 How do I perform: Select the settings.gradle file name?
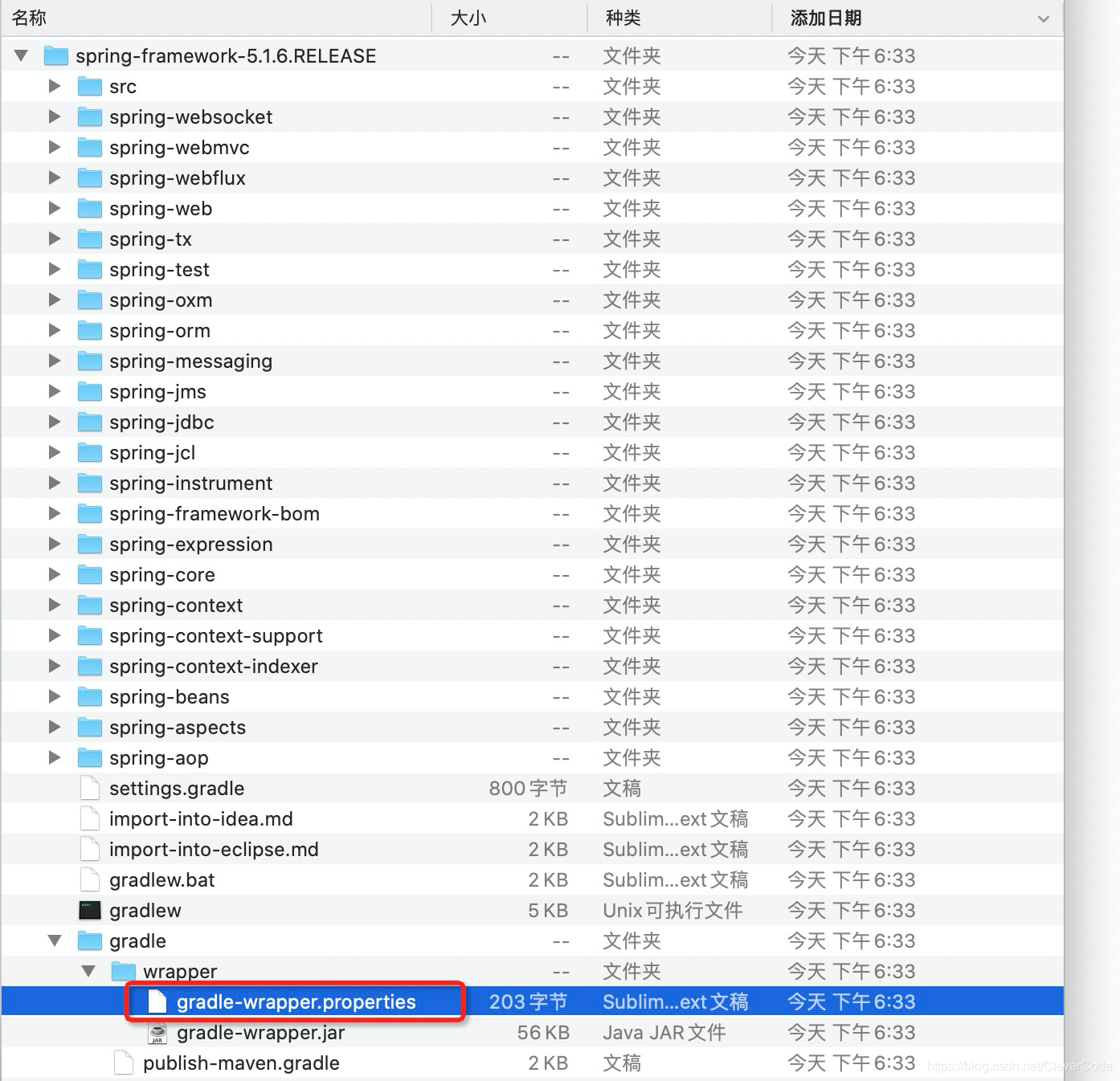pyautogui.click(x=177, y=789)
